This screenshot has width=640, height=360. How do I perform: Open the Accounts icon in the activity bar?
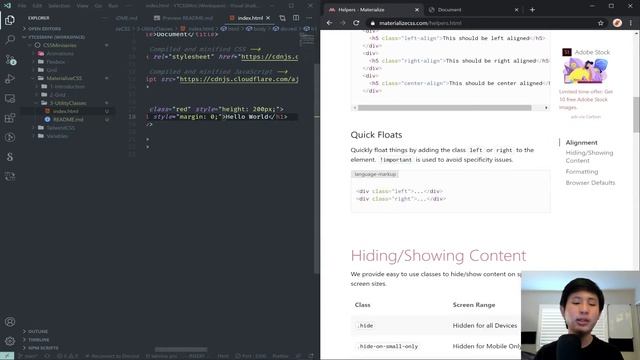tap(10, 322)
